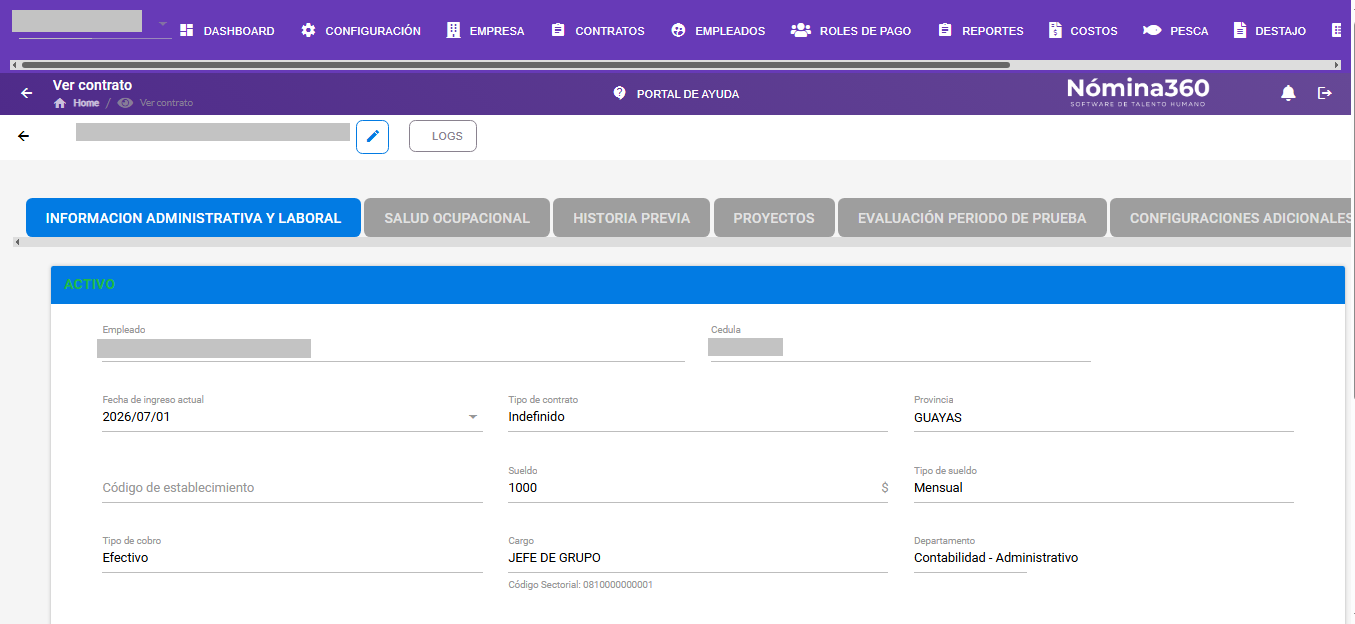Open the Costos menu

[1083, 31]
